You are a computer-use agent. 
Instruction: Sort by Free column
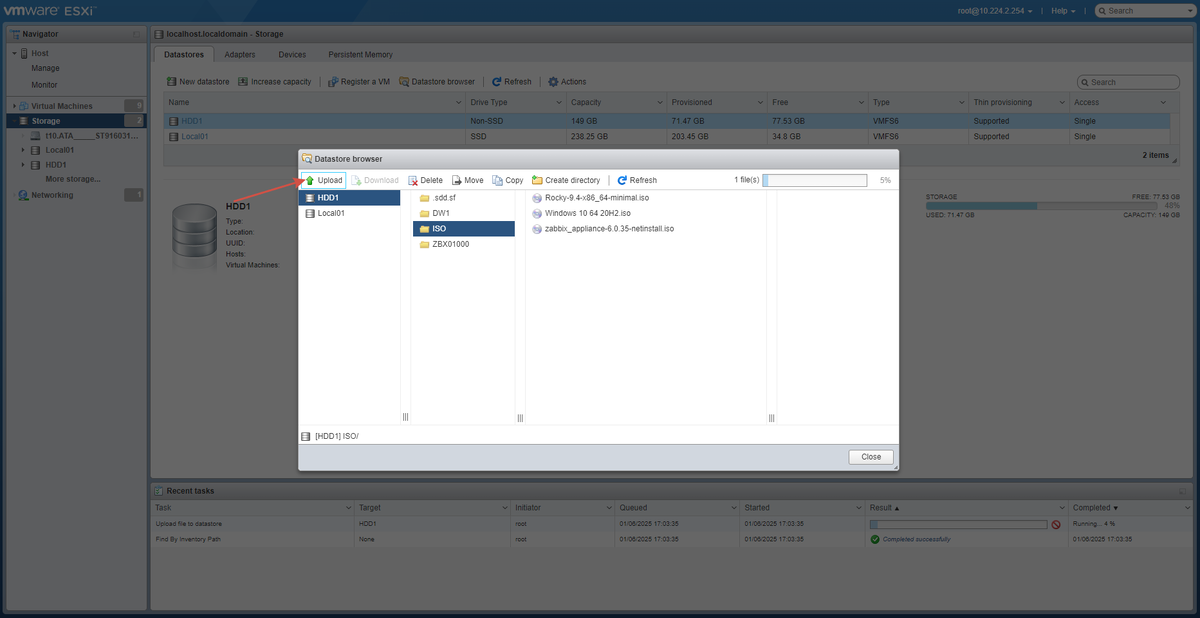click(781, 102)
